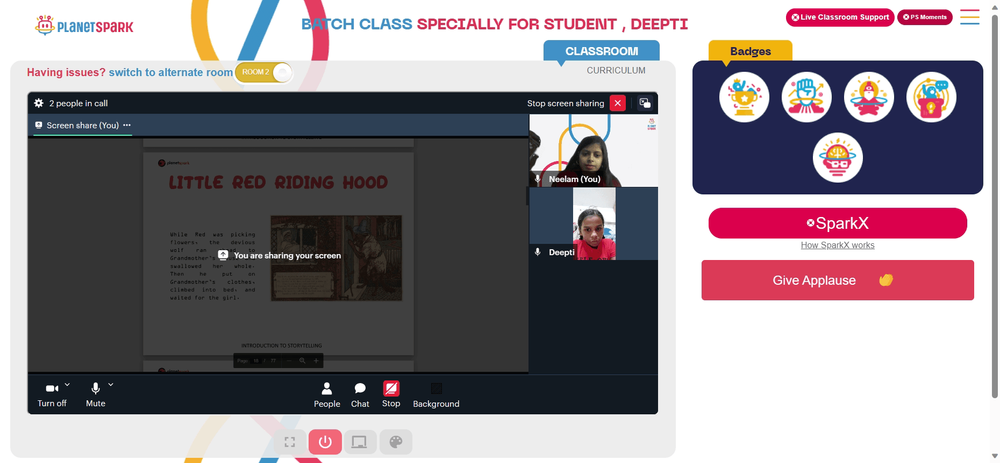Image resolution: width=1000 pixels, height=463 pixels.
Task: Turn off the camera icon
Action: [52, 388]
